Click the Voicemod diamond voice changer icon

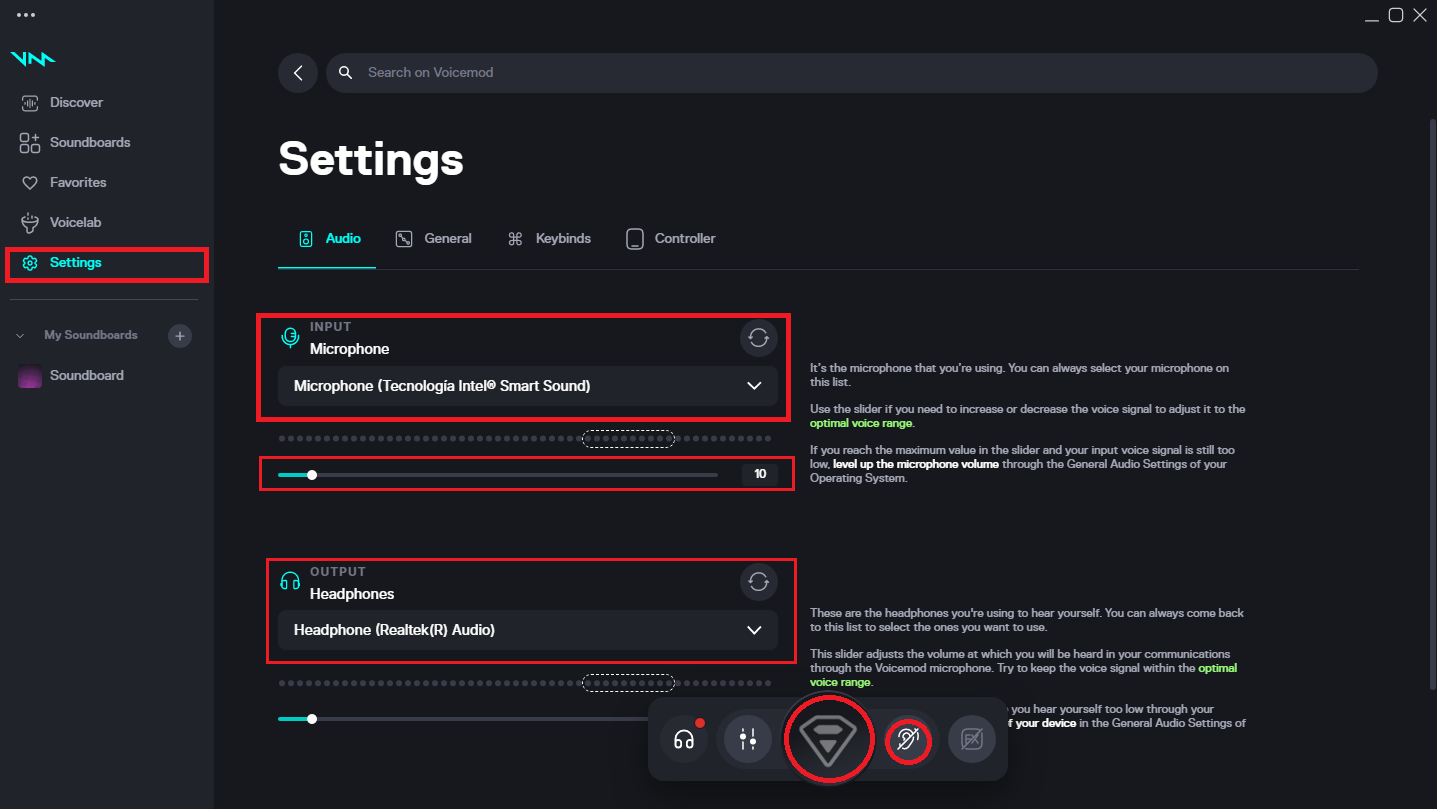pos(829,739)
